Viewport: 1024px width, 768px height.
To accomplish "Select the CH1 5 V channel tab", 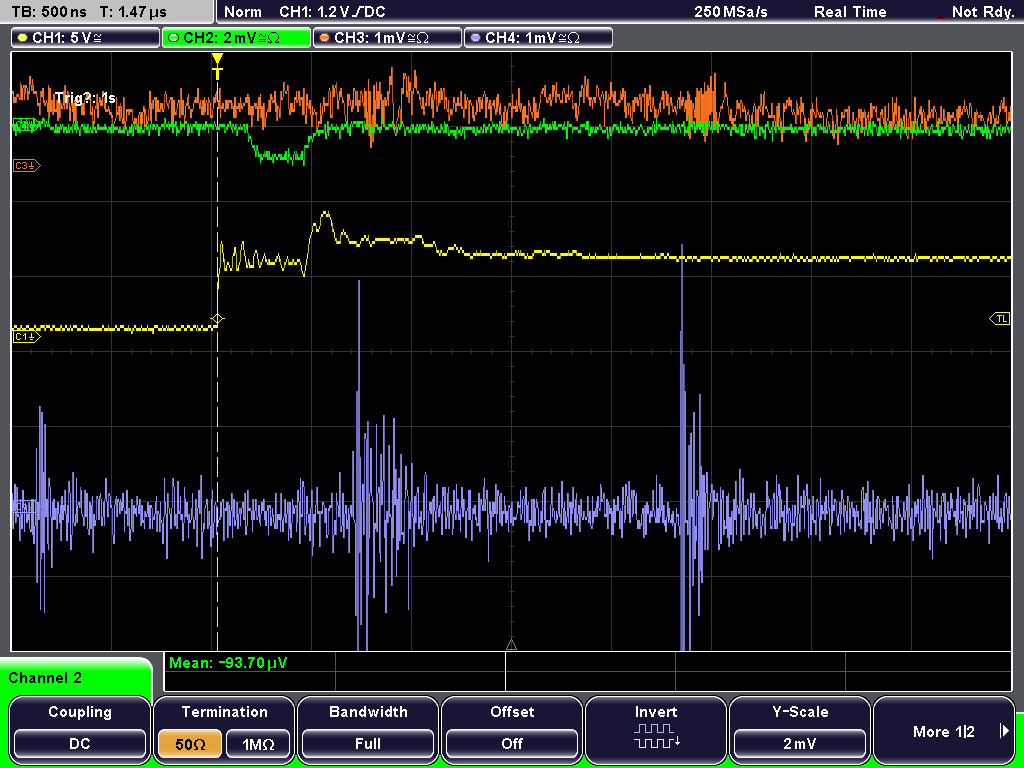I will (86, 38).
